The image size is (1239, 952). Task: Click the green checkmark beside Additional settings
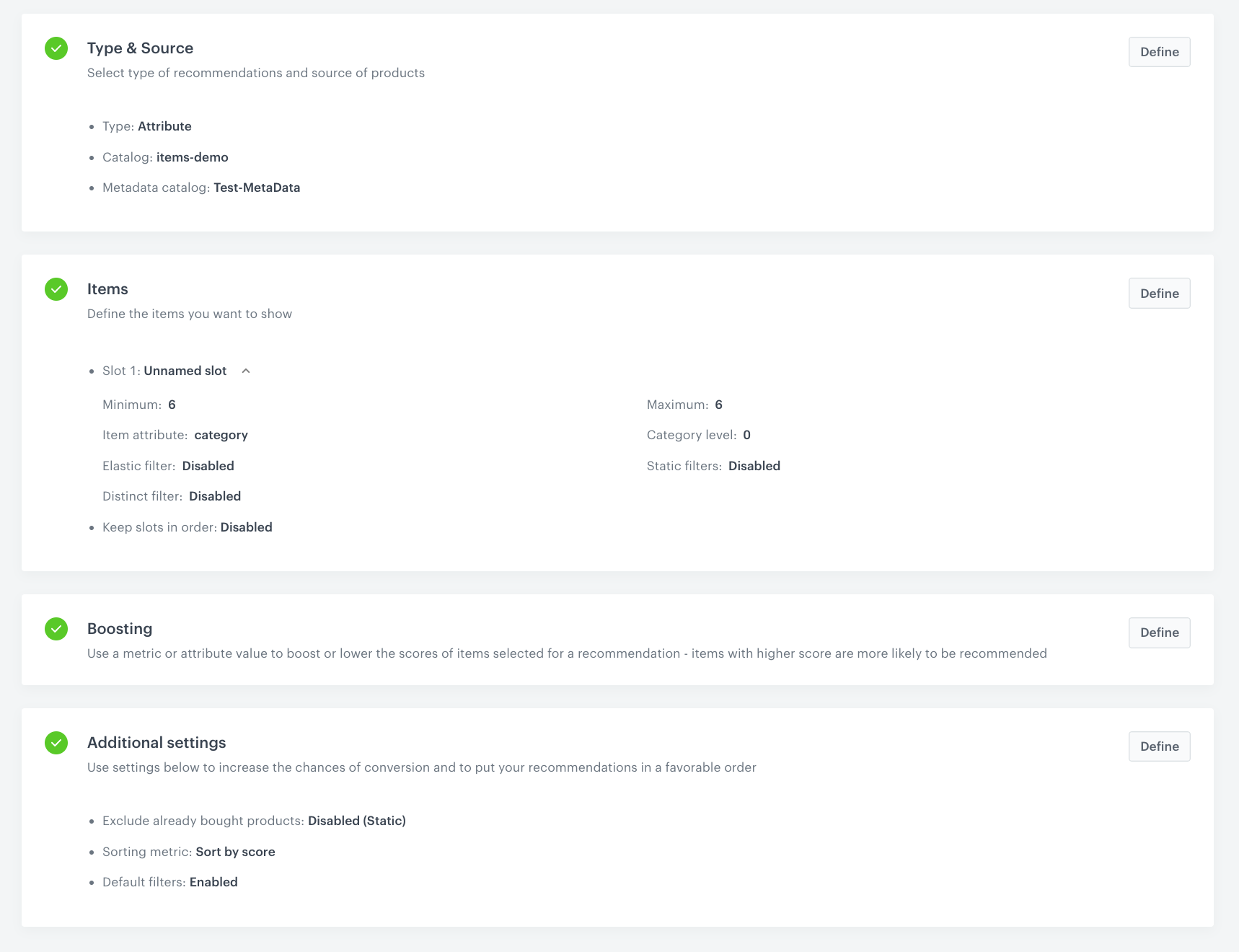point(56,744)
